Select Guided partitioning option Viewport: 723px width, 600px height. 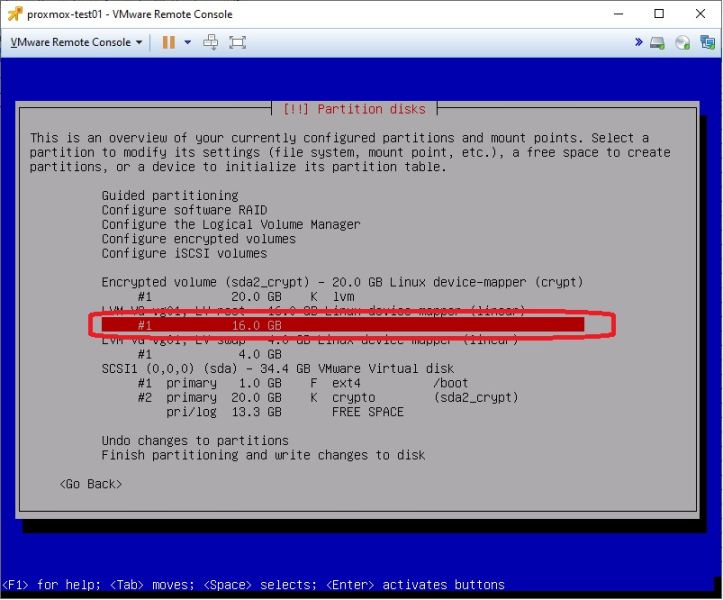tap(170, 196)
